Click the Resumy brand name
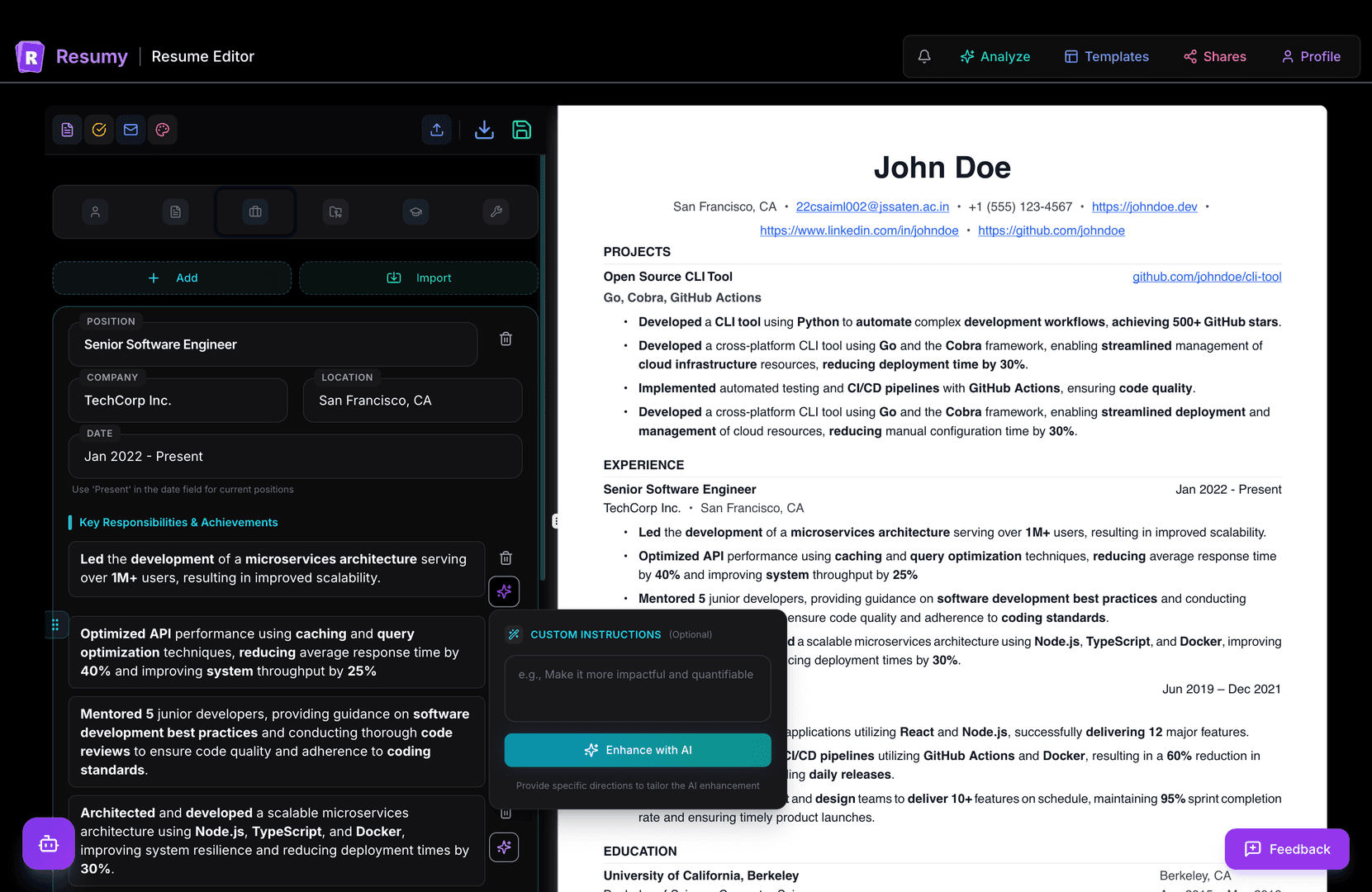Screen dimensions: 1372x892 pyautogui.click(x=92, y=56)
